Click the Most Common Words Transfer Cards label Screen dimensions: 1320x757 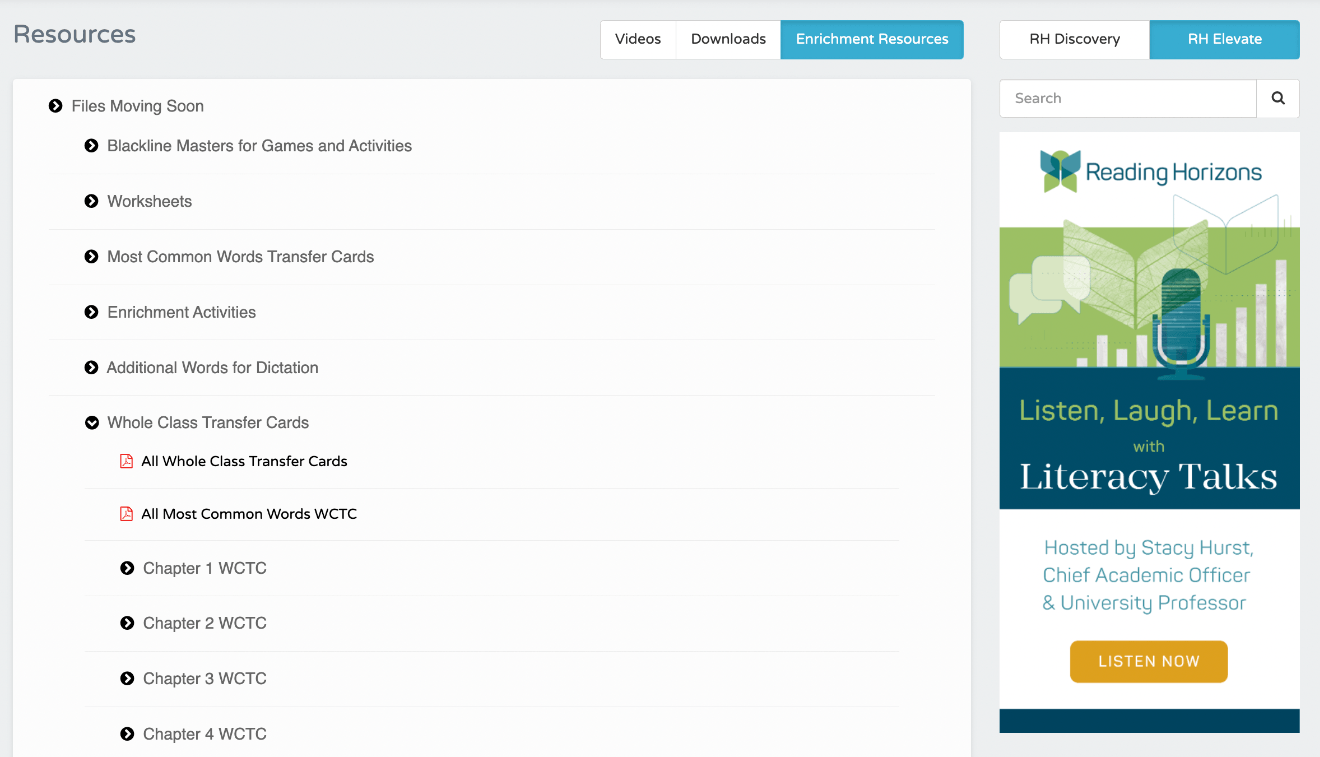[x=241, y=257]
